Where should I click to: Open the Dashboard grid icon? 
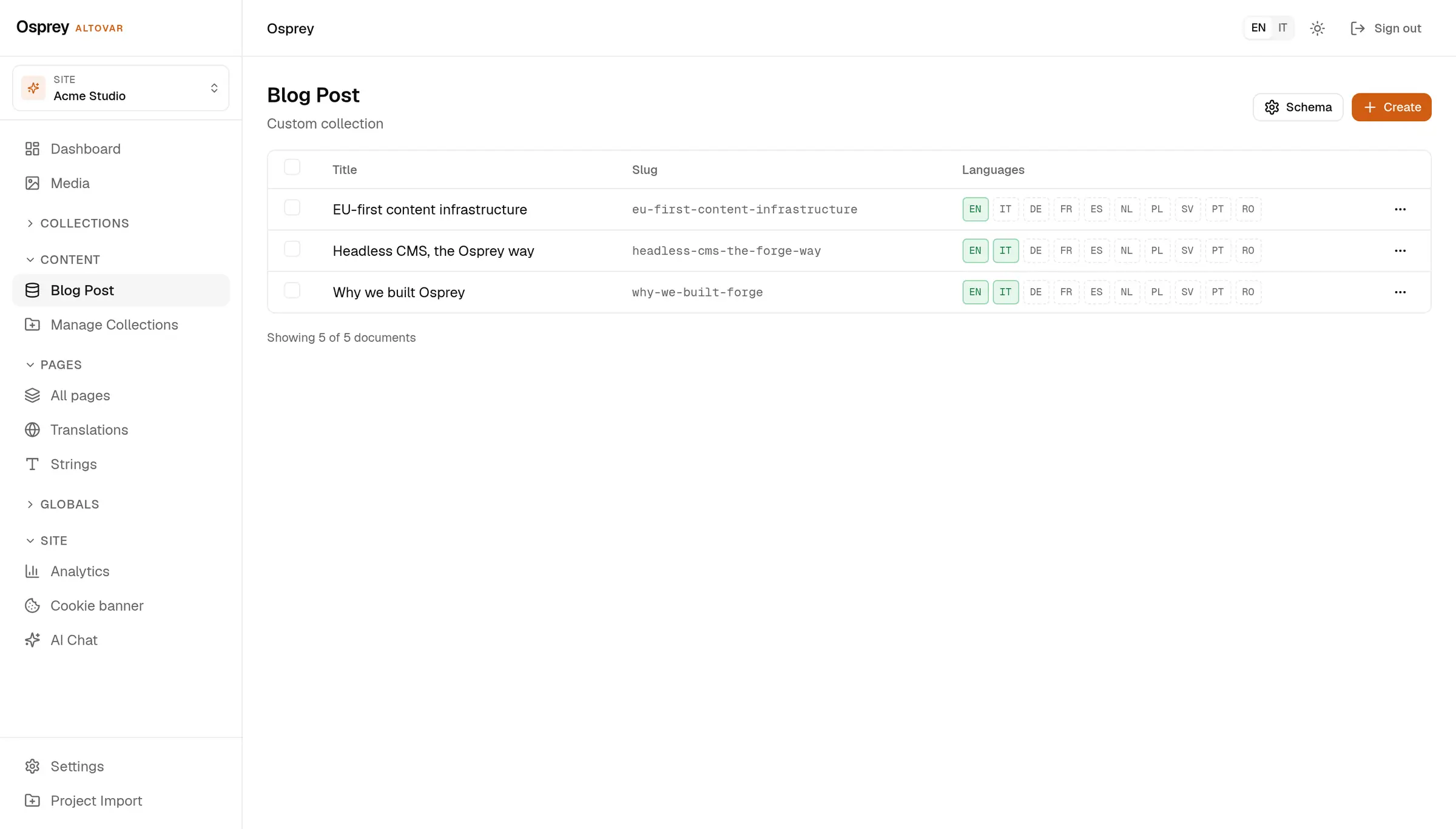(x=32, y=149)
